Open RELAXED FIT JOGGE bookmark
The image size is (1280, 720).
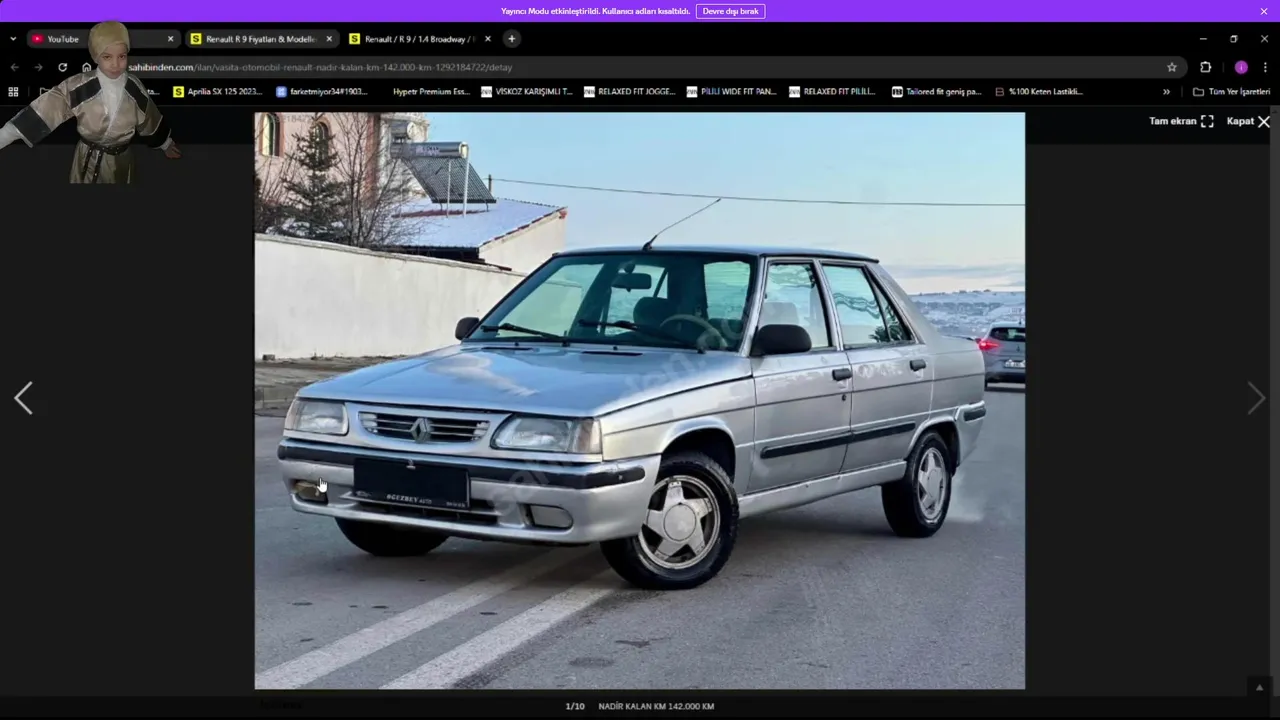pos(630,91)
